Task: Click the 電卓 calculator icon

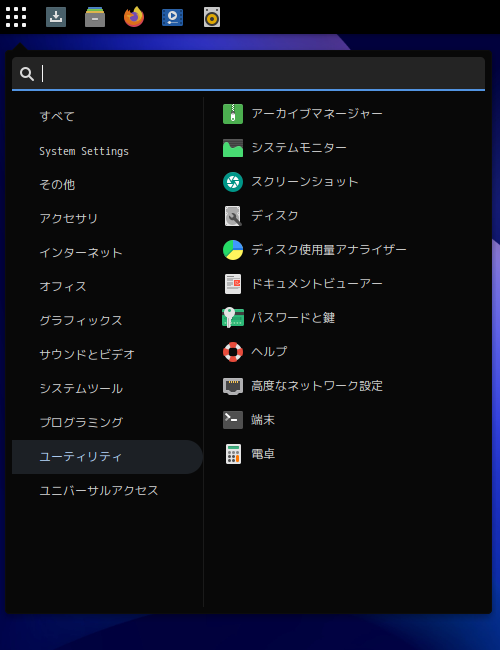Action: [233, 454]
